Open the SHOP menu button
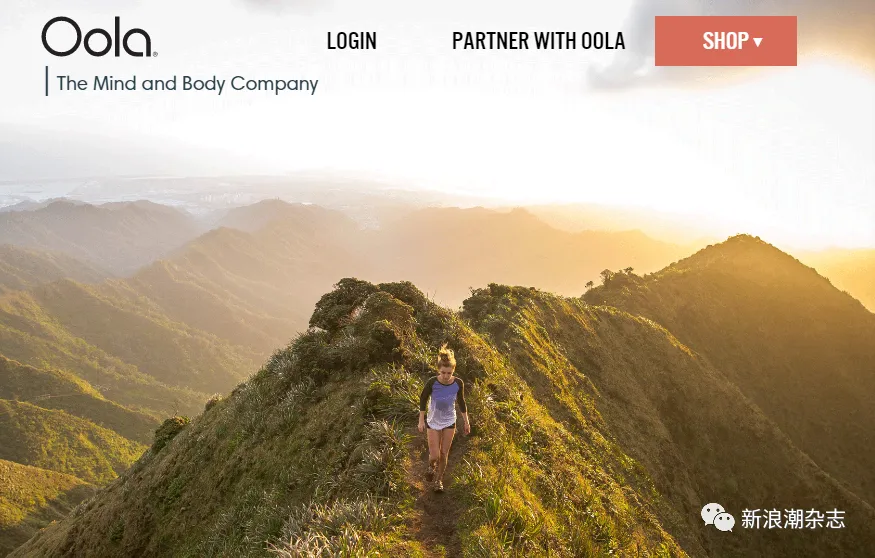Image resolution: width=875 pixels, height=558 pixels. click(x=725, y=41)
